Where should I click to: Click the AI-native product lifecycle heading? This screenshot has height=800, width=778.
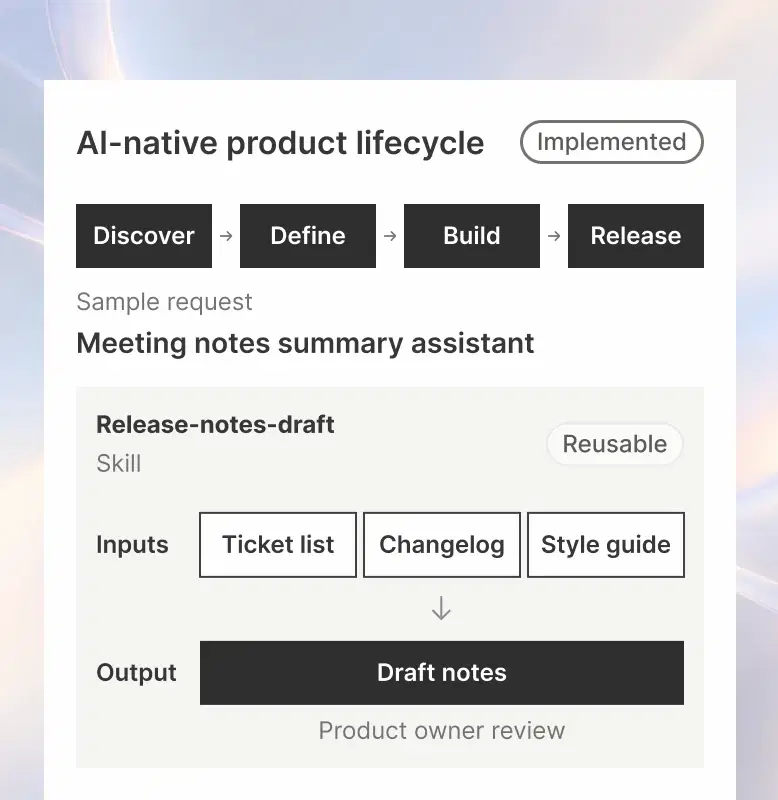pyautogui.click(x=280, y=143)
